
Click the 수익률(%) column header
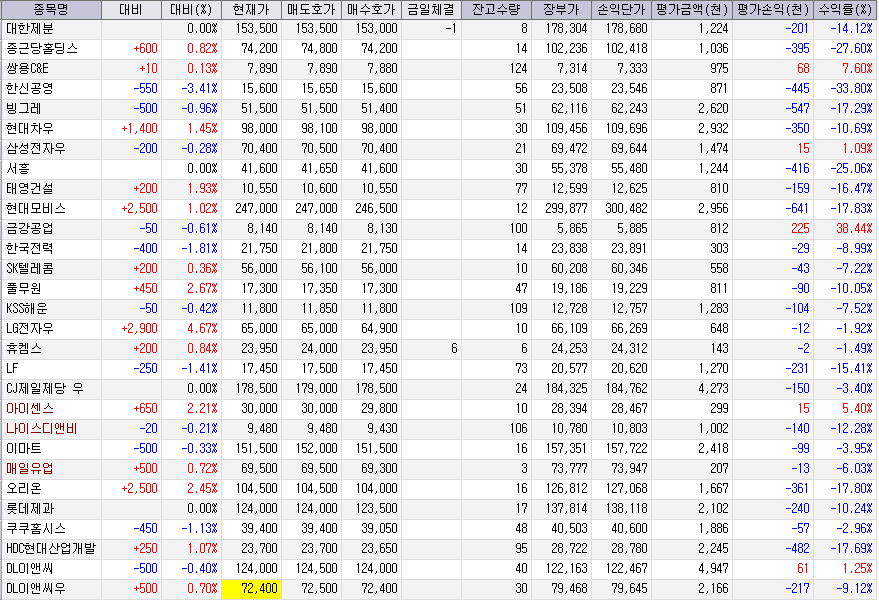(x=845, y=10)
